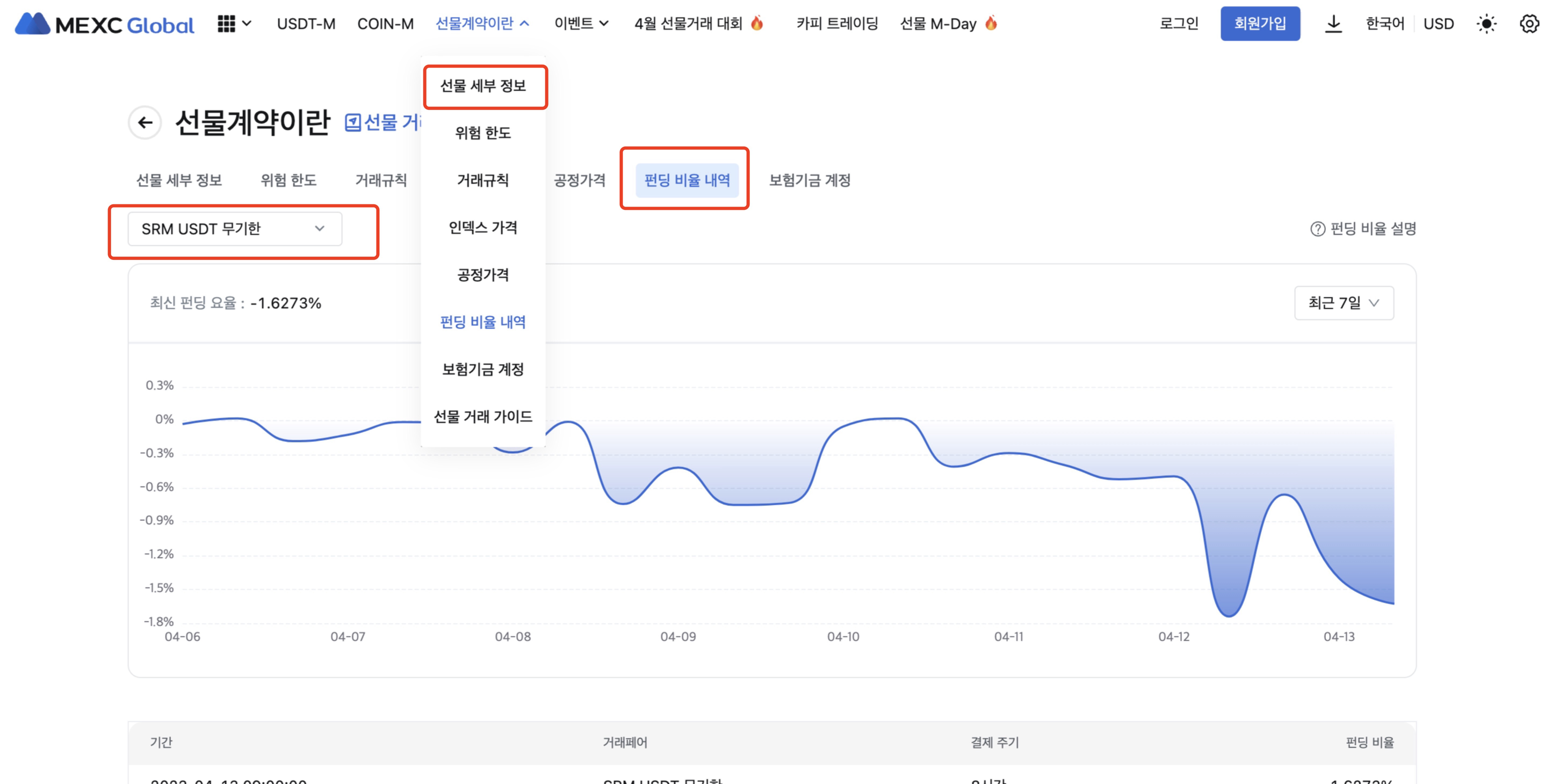
Task: Click the MEXC Global logo
Action: [x=104, y=24]
